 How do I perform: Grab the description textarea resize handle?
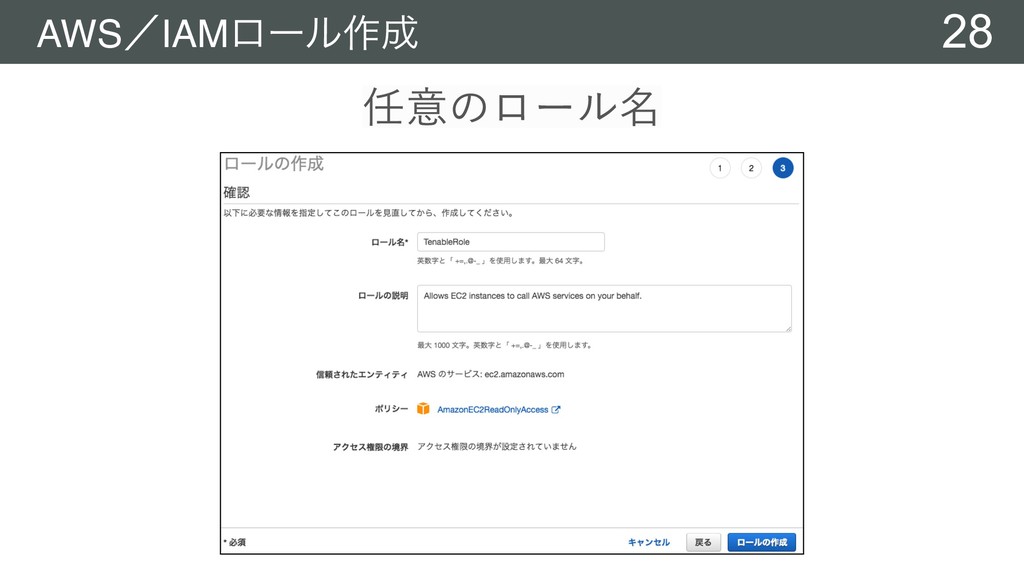coord(788,328)
